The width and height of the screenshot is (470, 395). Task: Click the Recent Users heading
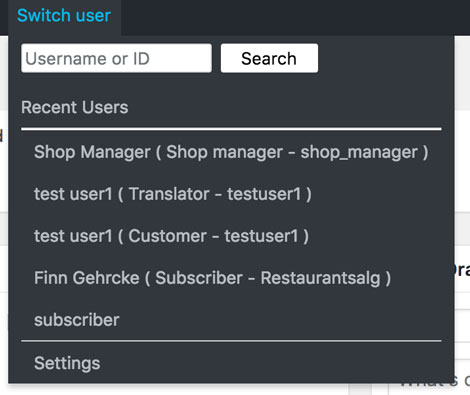(75, 107)
